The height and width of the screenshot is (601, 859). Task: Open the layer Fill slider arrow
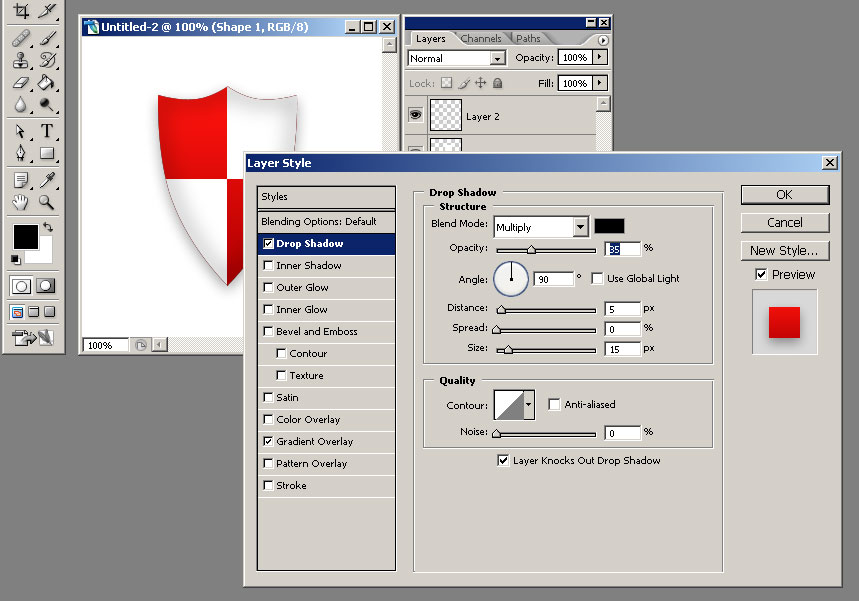pos(600,83)
